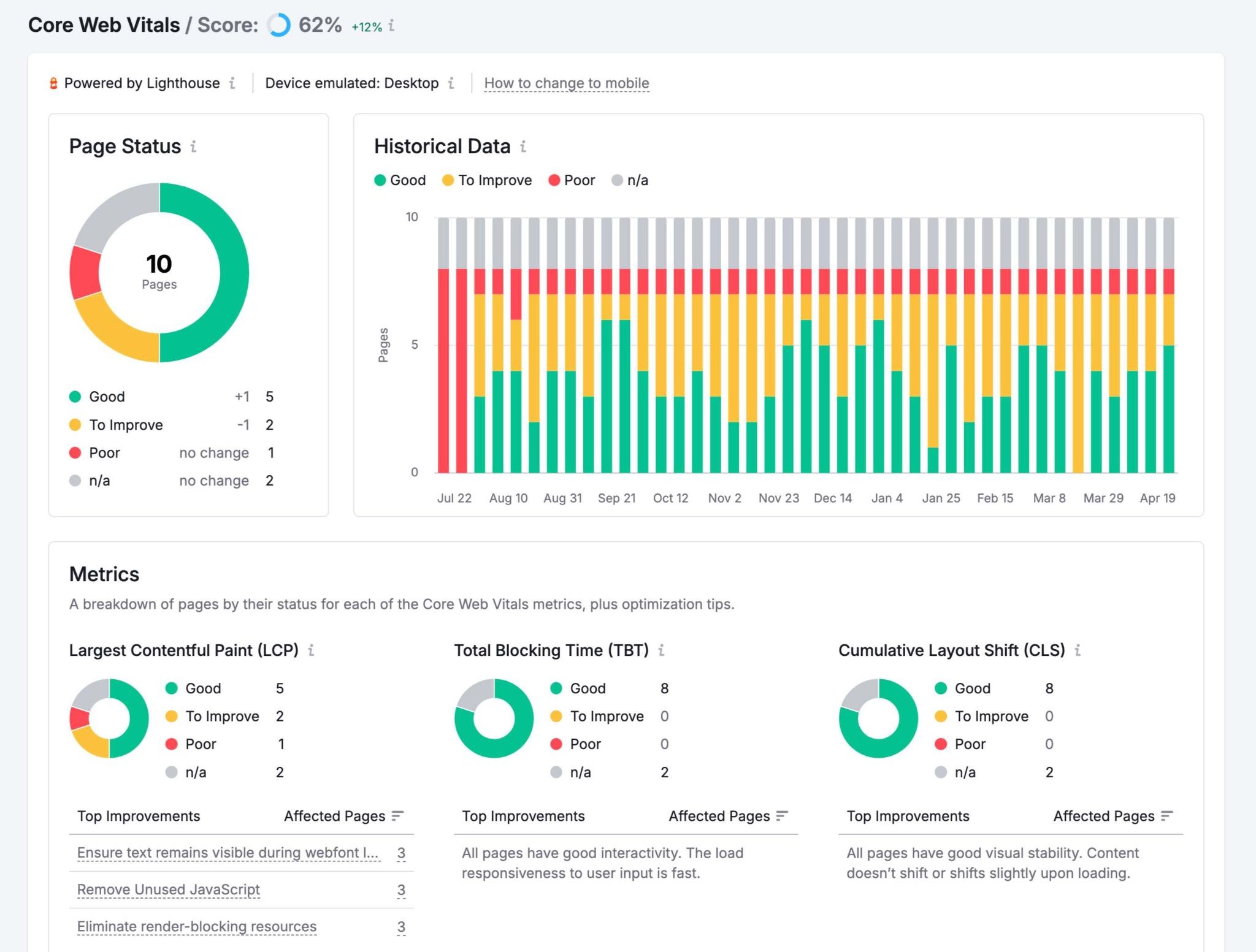The image size is (1256, 952).
Task: Open the sort control for LCP Affected Pages
Action: click(x=397, y=816)
